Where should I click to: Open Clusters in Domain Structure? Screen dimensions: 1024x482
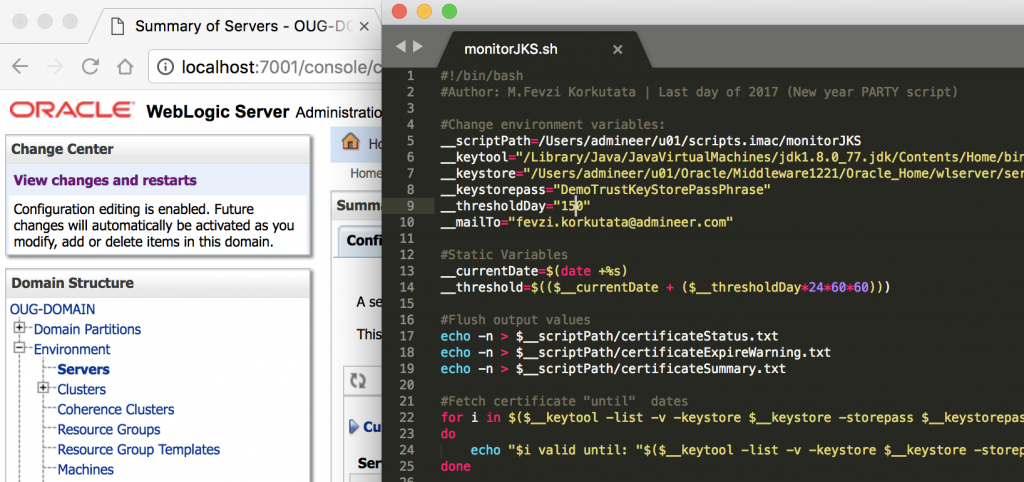pyautogui.click(x=82, y=389)
